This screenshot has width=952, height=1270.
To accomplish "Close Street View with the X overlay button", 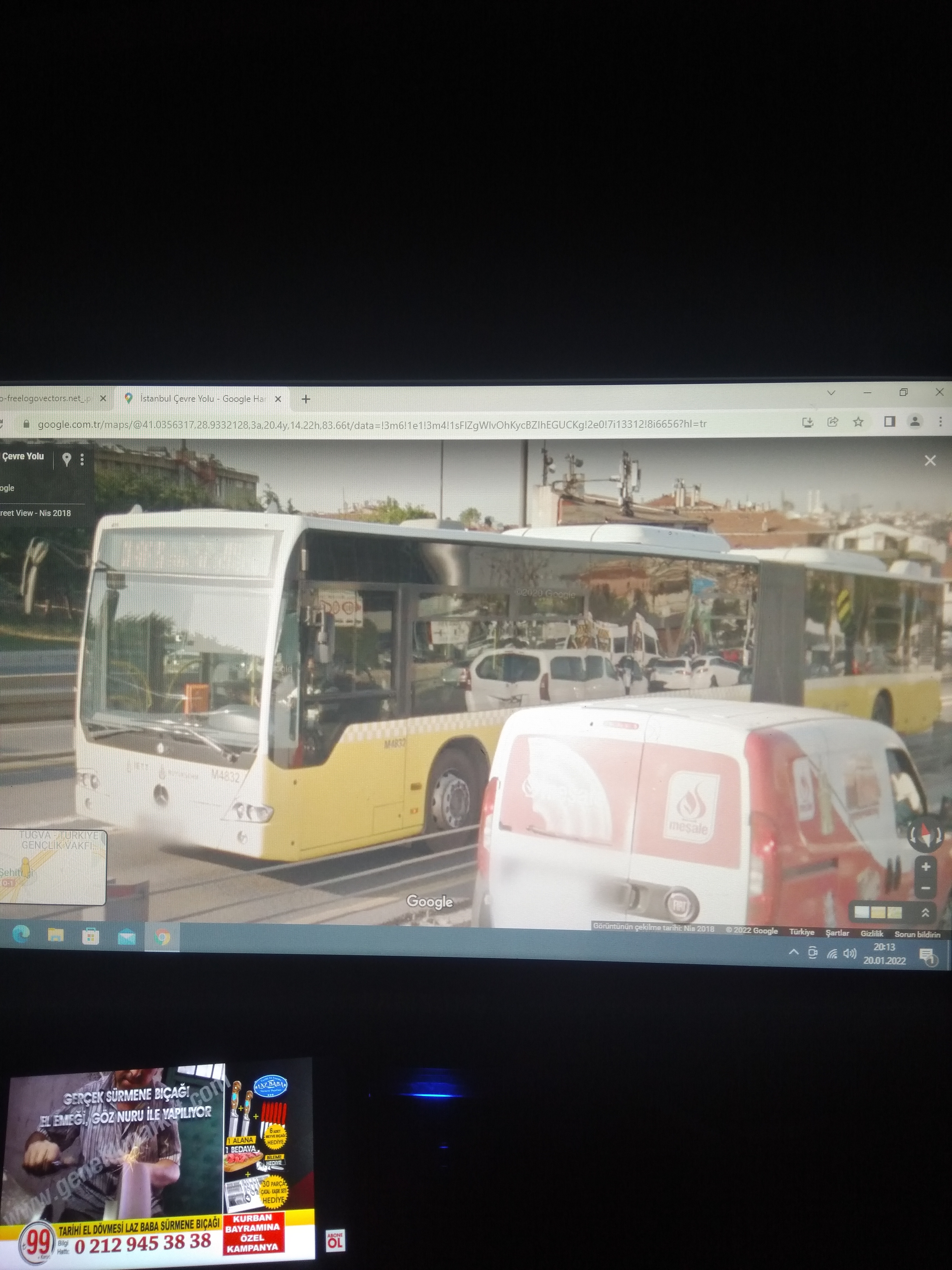I will [930, 461].
